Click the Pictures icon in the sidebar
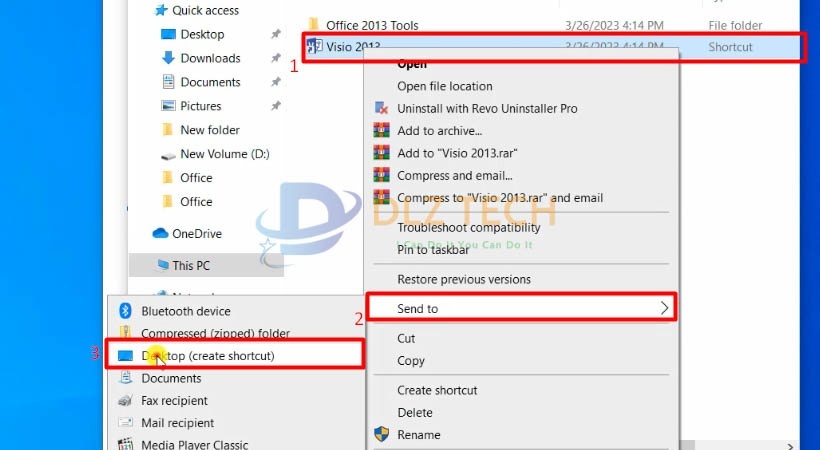Screen dimensions: 820x450 [x=168, y=106]
